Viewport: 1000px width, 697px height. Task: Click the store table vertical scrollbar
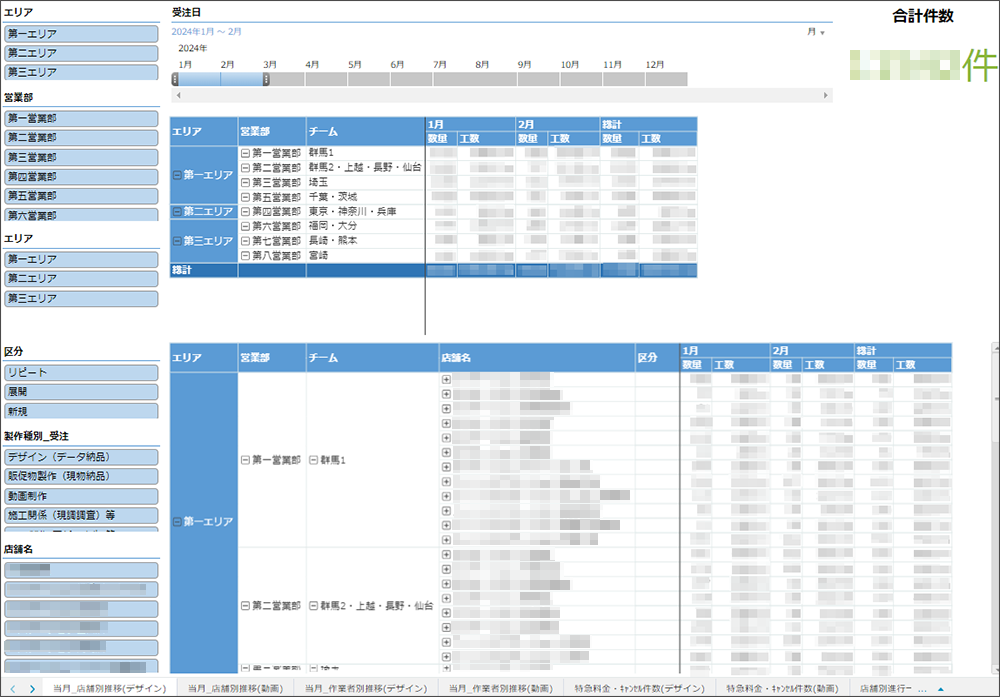click(x=996, y=508)
